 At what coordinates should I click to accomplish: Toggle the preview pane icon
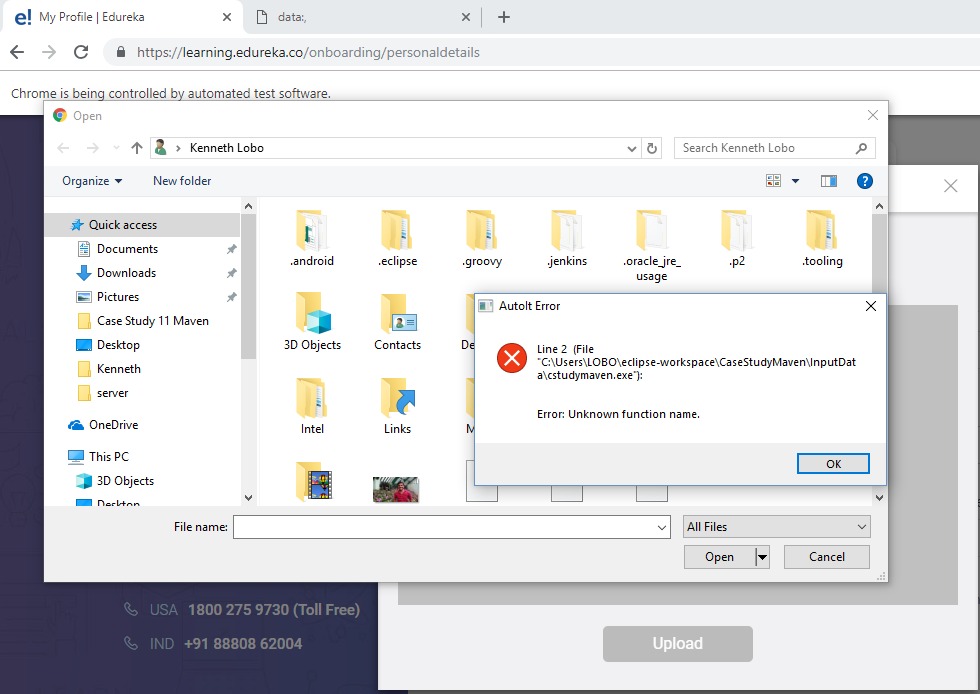point(829,181)
